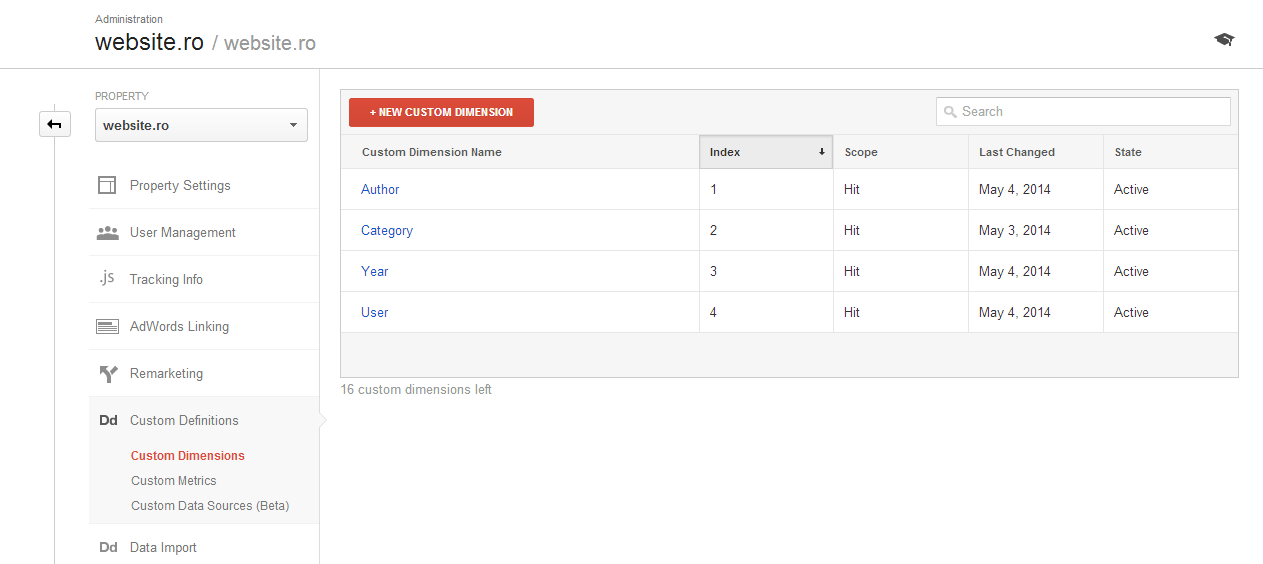Click Last Changed date in Author row
Screen dimensions: 1263x564
tap(1015, 189)
